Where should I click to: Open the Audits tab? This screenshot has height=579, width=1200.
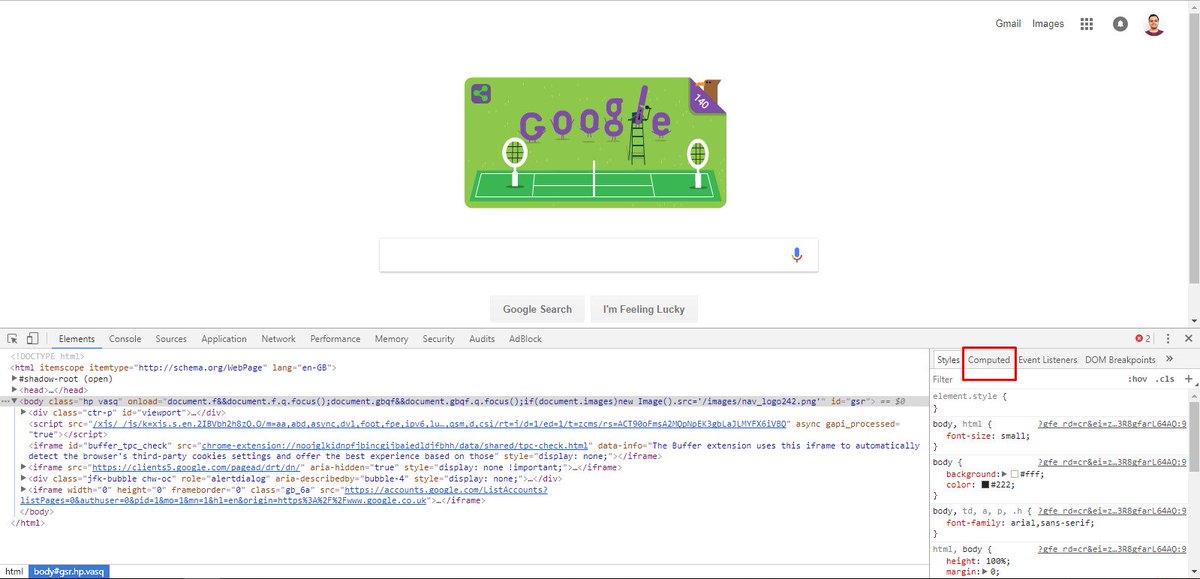pos(482,339)
